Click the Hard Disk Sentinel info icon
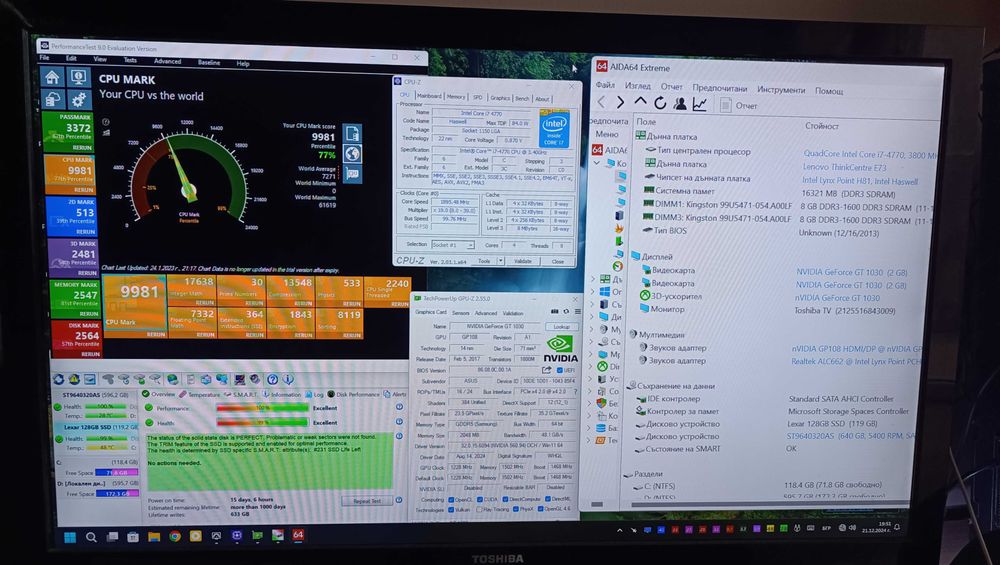The image size is (1000, 565). (288, 379)
